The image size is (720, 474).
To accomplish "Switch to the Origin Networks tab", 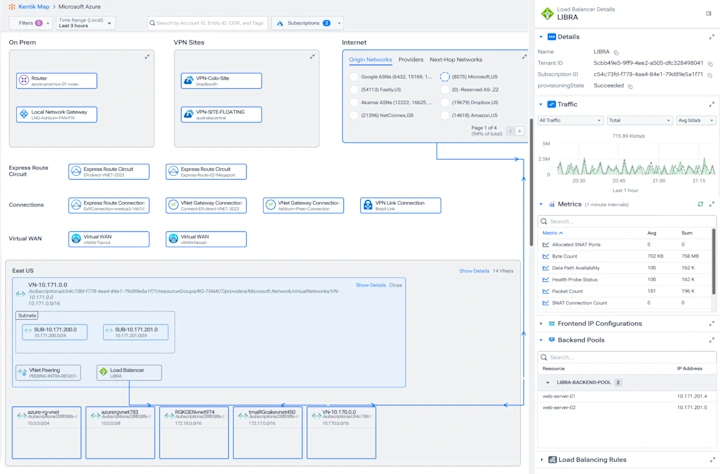I will coord(370,60).
